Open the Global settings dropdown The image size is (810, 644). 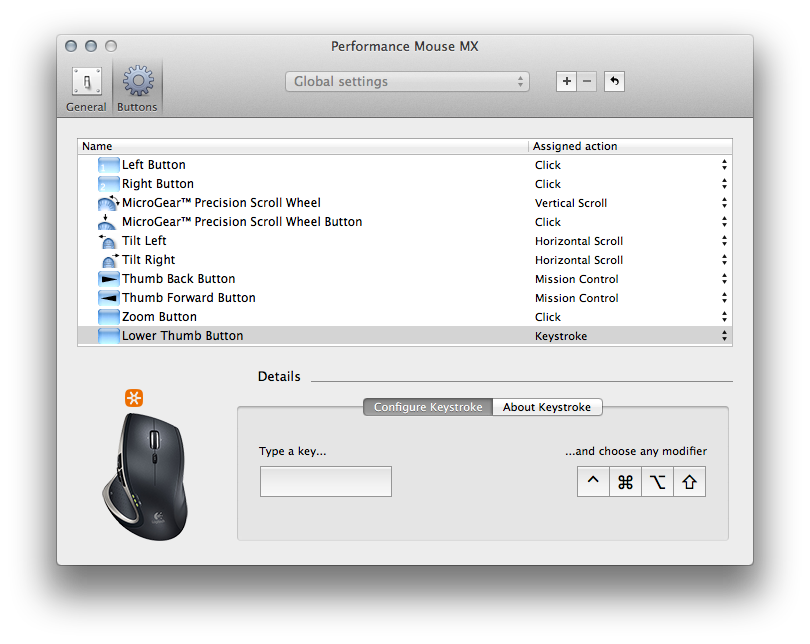coord(407,82)
